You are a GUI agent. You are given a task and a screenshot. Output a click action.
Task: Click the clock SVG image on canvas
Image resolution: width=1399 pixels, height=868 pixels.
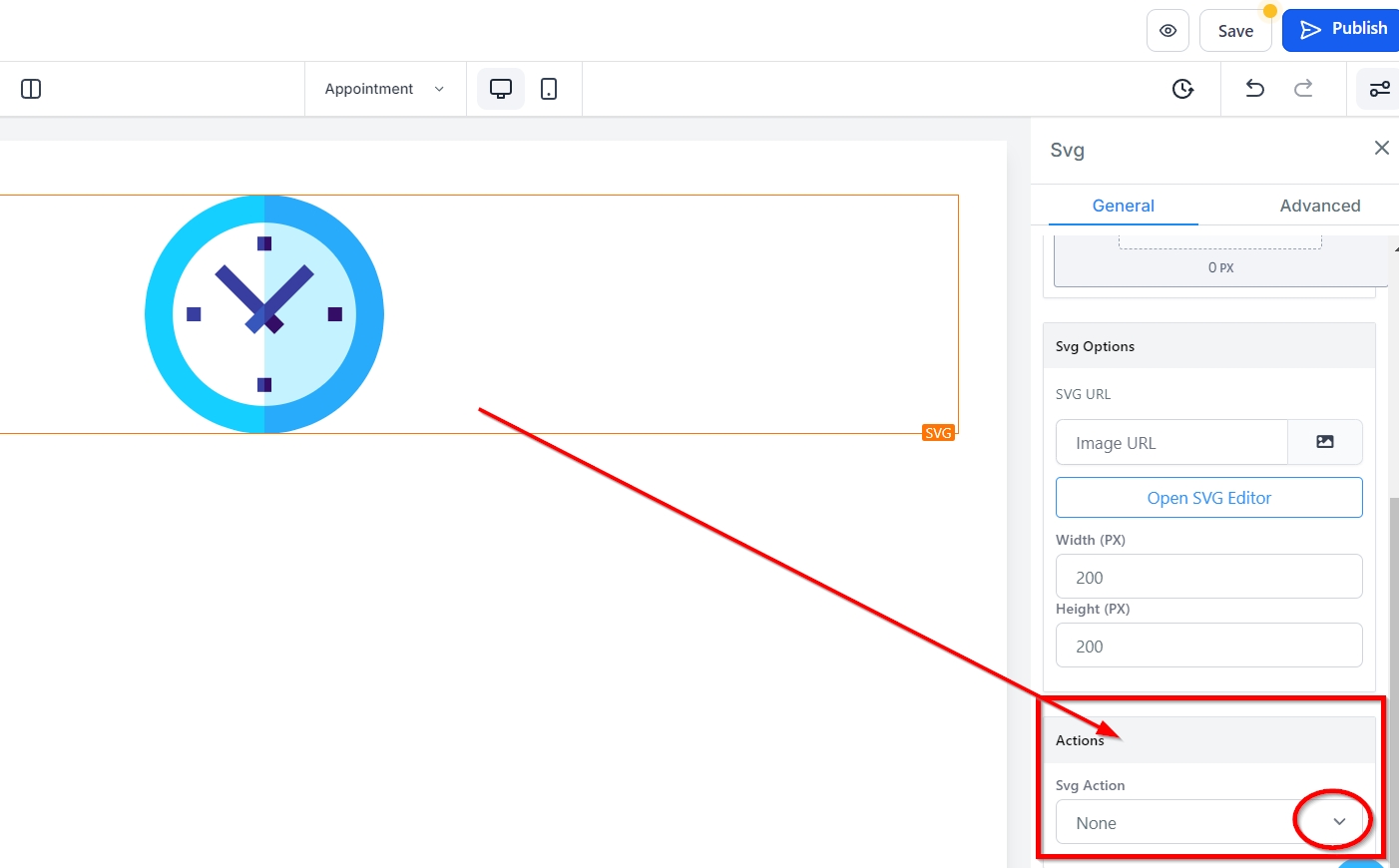264,314
